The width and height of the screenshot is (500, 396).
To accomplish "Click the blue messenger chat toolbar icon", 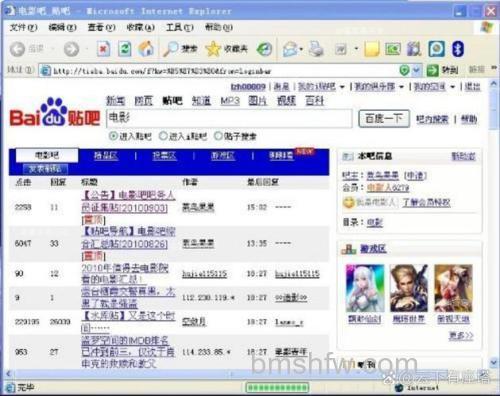I will point(437,49).
